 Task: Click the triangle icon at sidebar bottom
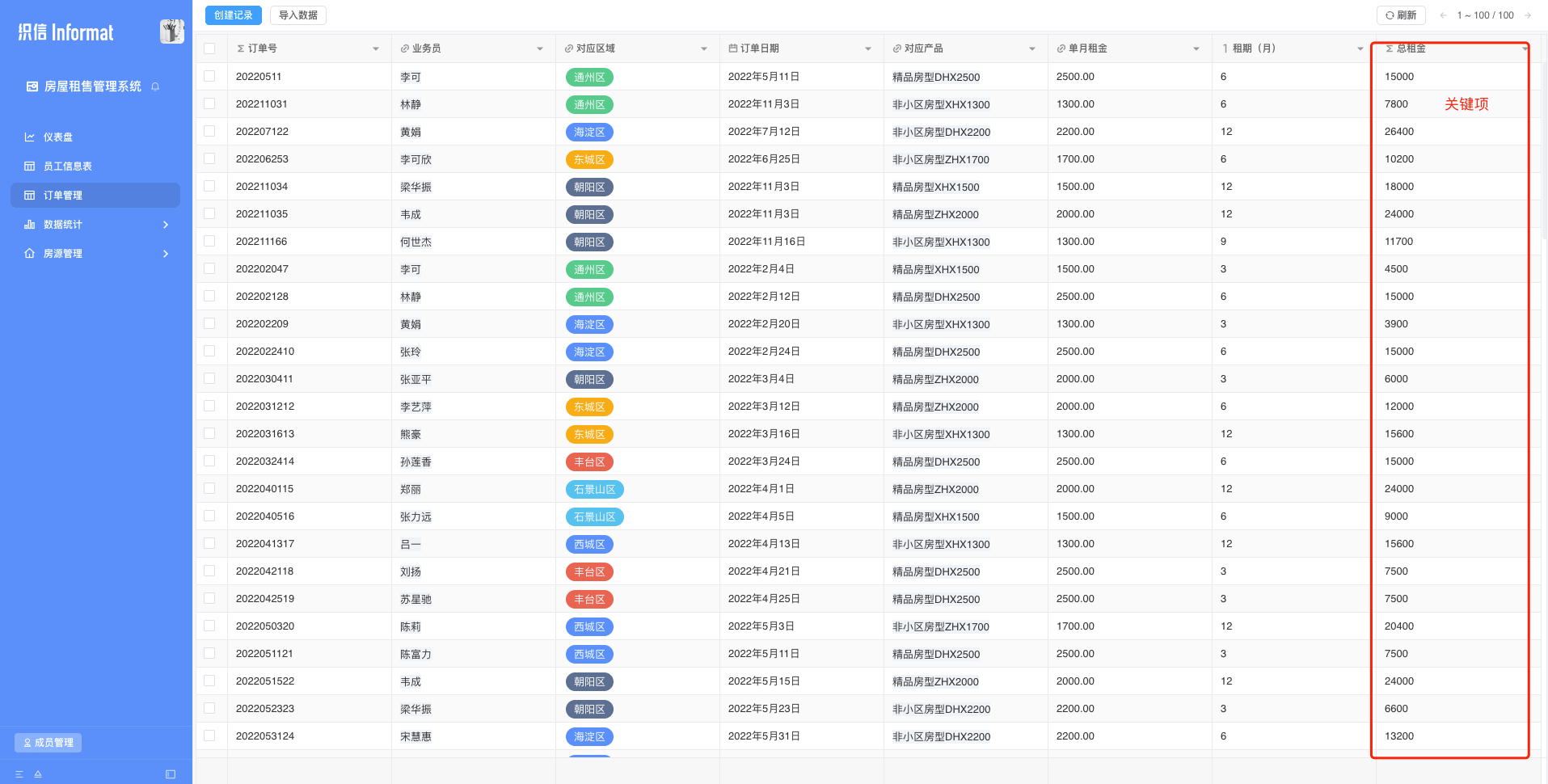(x=38, y=774)
